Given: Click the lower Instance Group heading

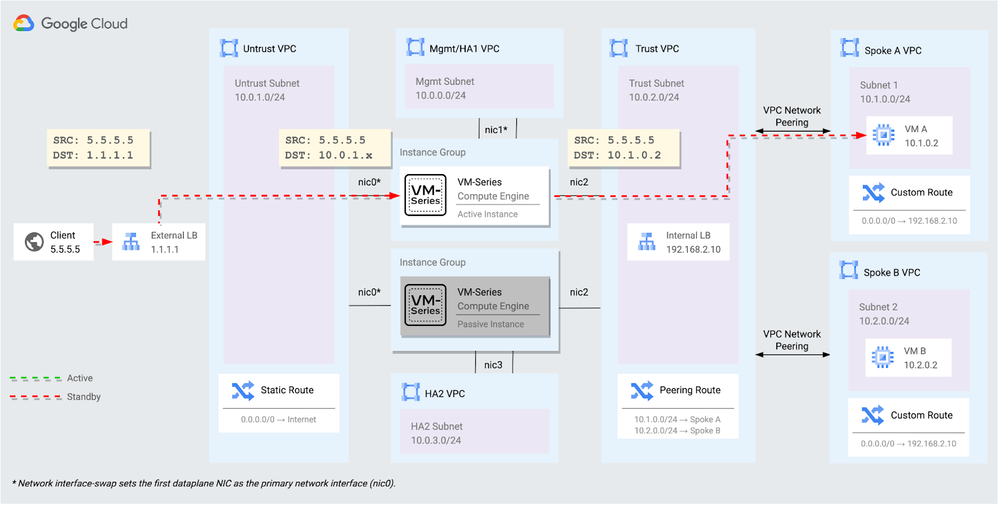Looking at the screenshot, I should pos(433,262).
